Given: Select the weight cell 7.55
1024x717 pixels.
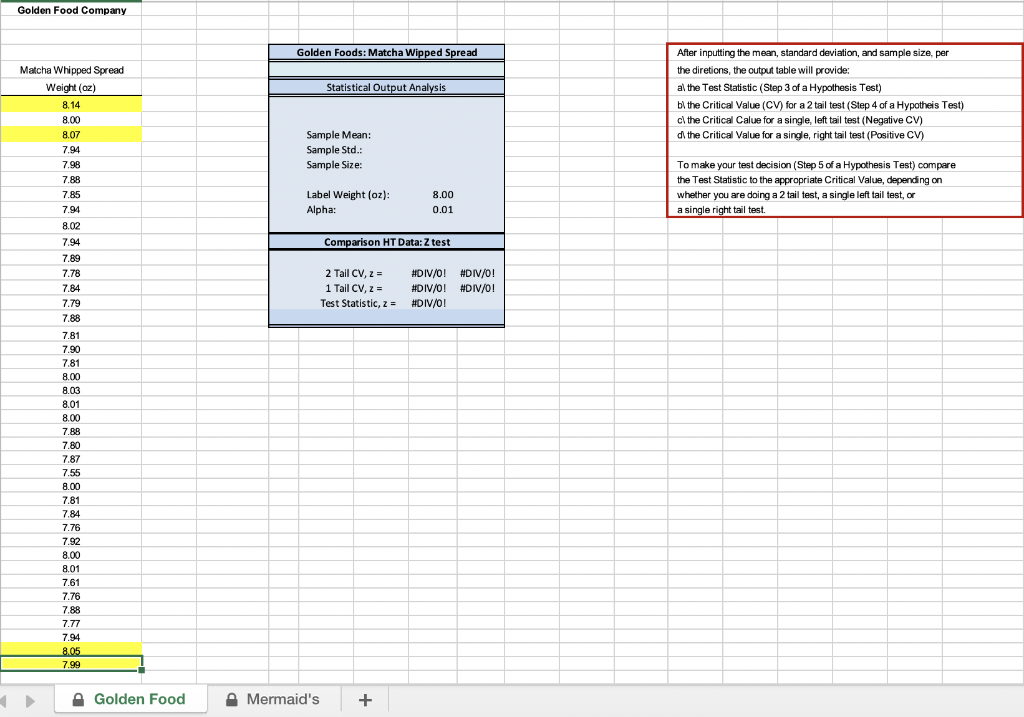Looking at the screenshot, I should (x=71, y=473).
